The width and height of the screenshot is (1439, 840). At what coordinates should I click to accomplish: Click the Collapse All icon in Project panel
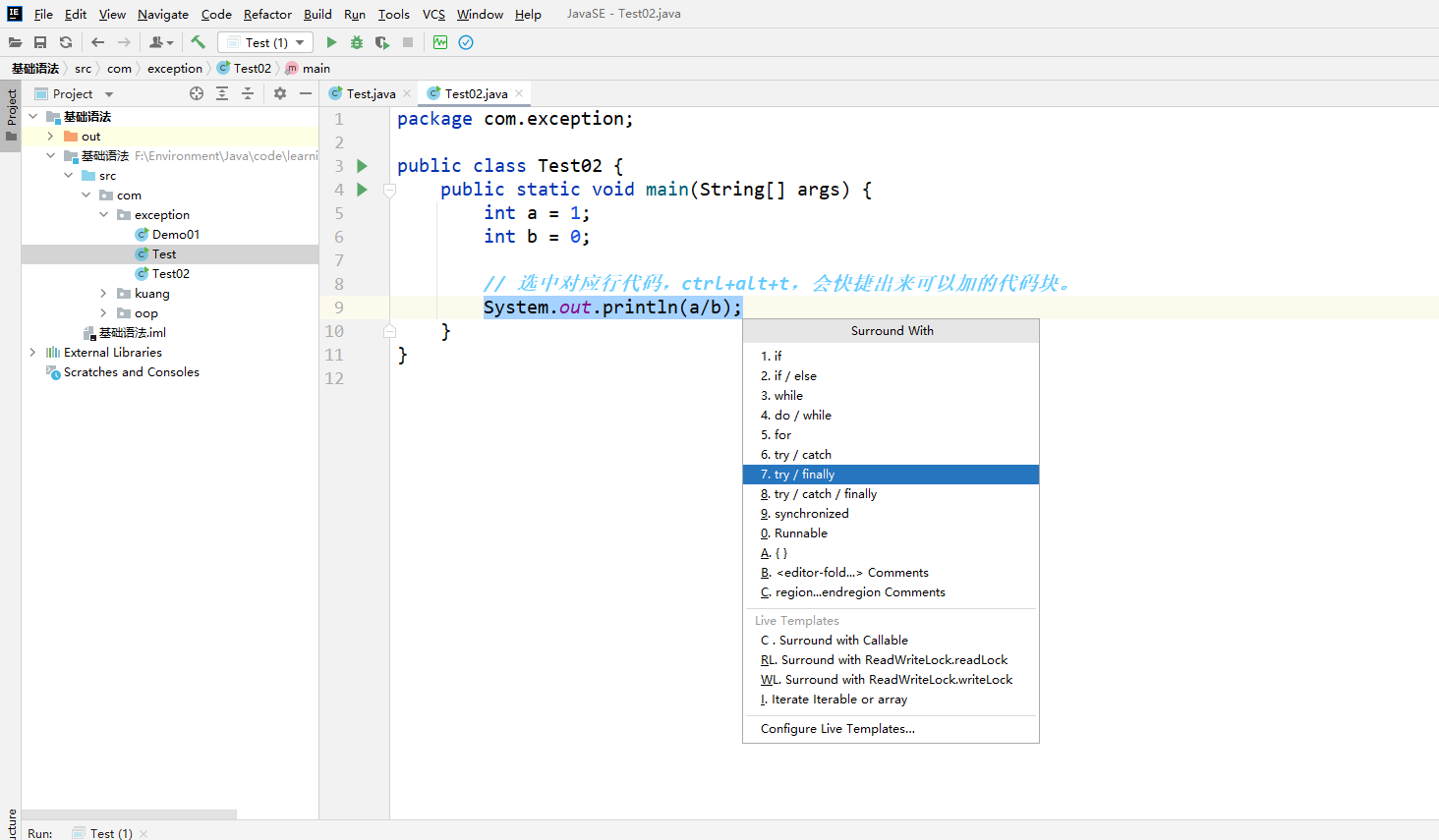(248, 93)
